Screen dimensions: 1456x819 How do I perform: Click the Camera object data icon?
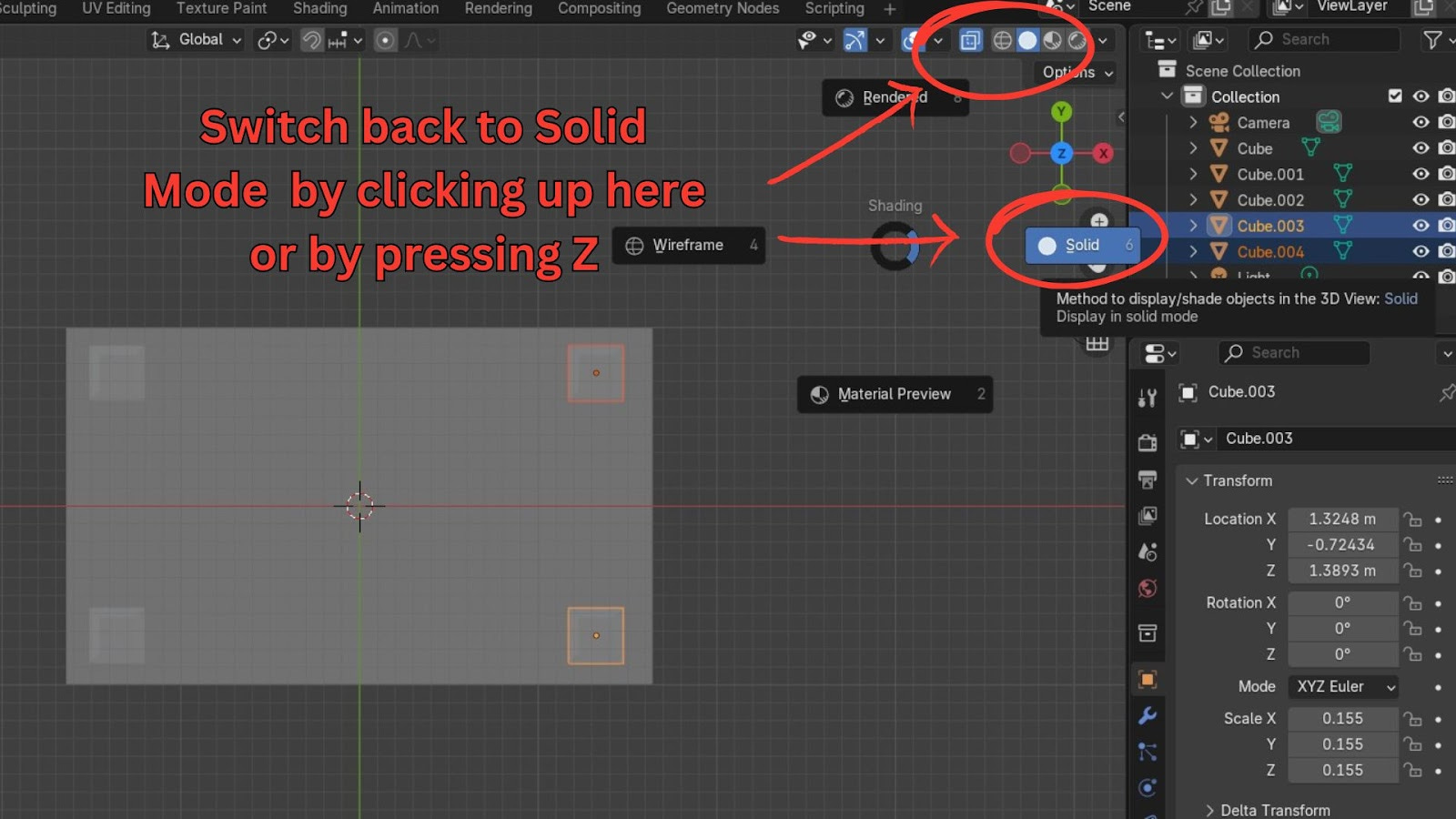click(x=1329, y=122)
